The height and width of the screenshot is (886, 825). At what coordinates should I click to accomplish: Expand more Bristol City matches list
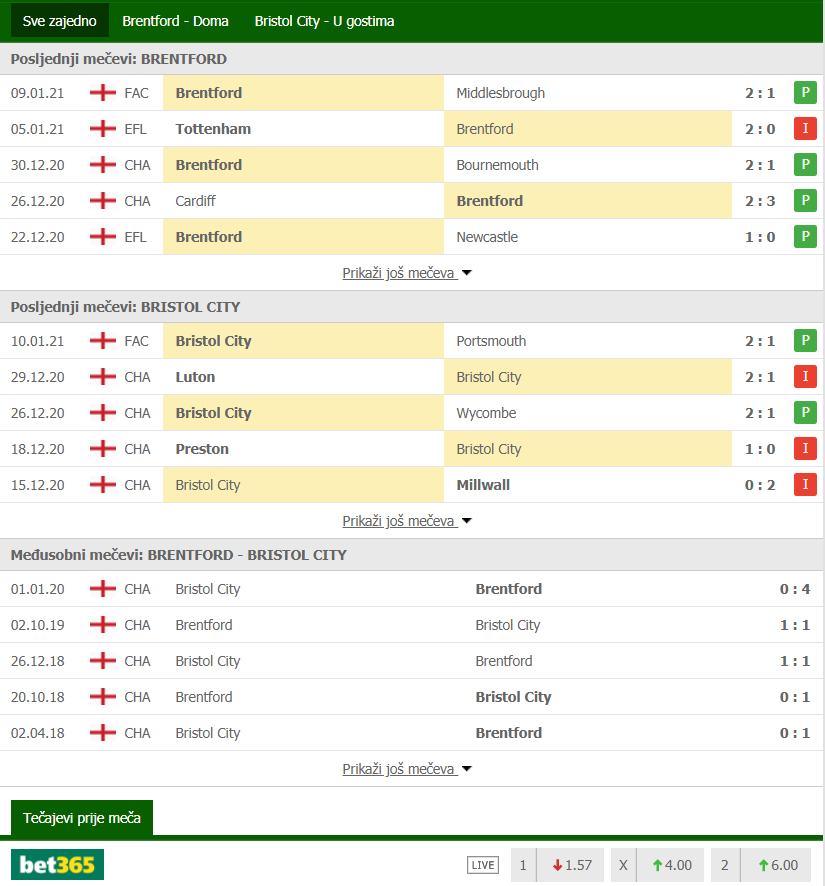406,521
